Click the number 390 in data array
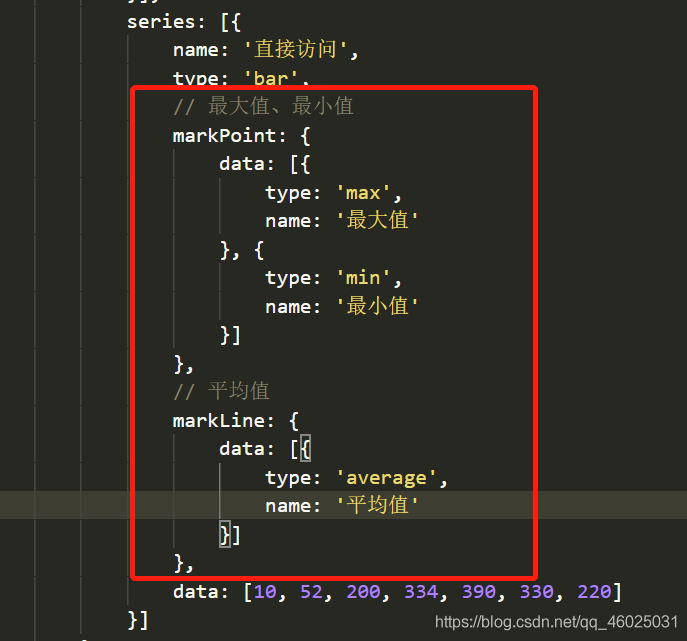Viewport: 687px width, 641px height. click(x=479, y=592)
